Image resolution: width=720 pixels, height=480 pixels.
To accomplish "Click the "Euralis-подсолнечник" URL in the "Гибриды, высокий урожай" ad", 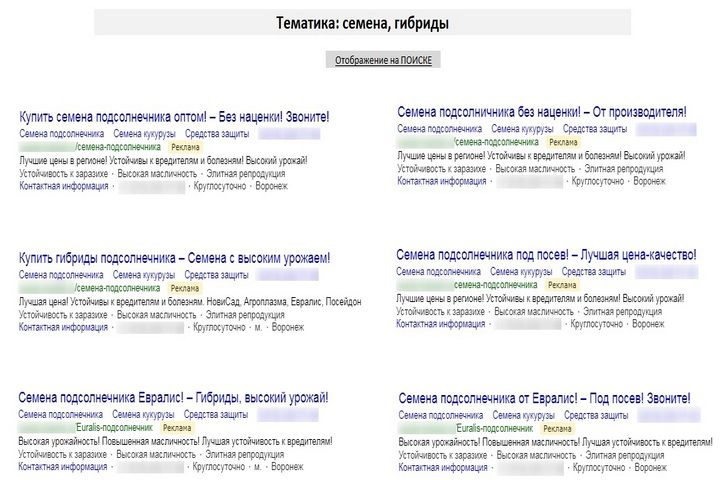I will (x=114, y=427).
